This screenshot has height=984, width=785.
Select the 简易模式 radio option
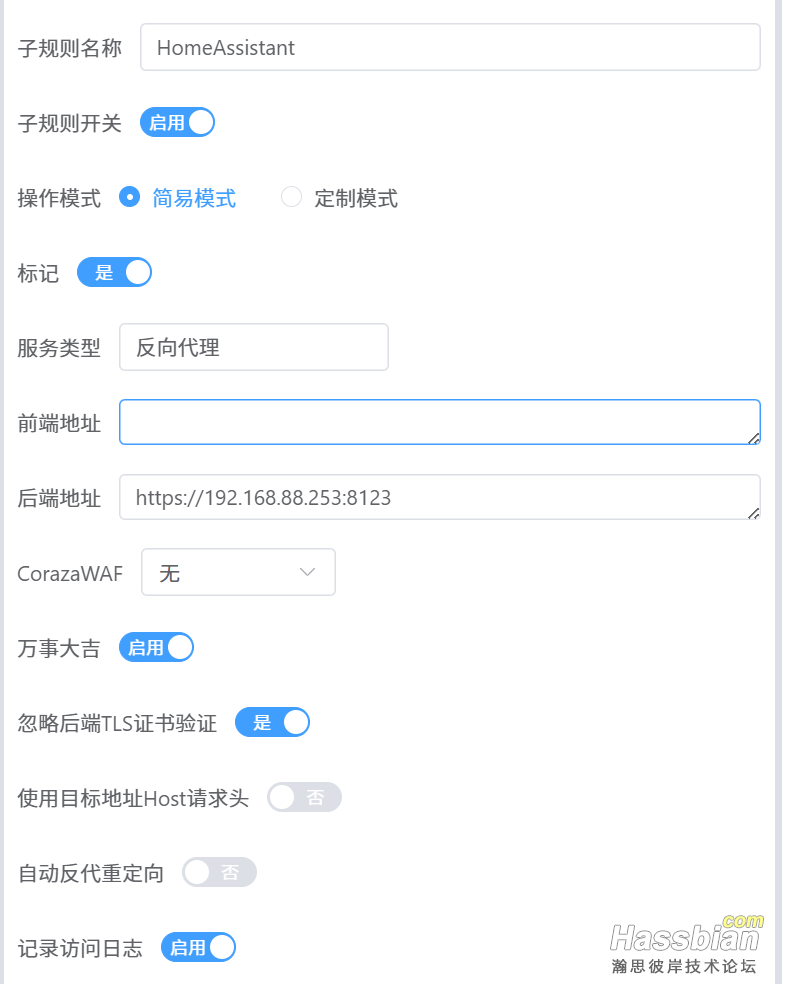click(x=130, y=197)
